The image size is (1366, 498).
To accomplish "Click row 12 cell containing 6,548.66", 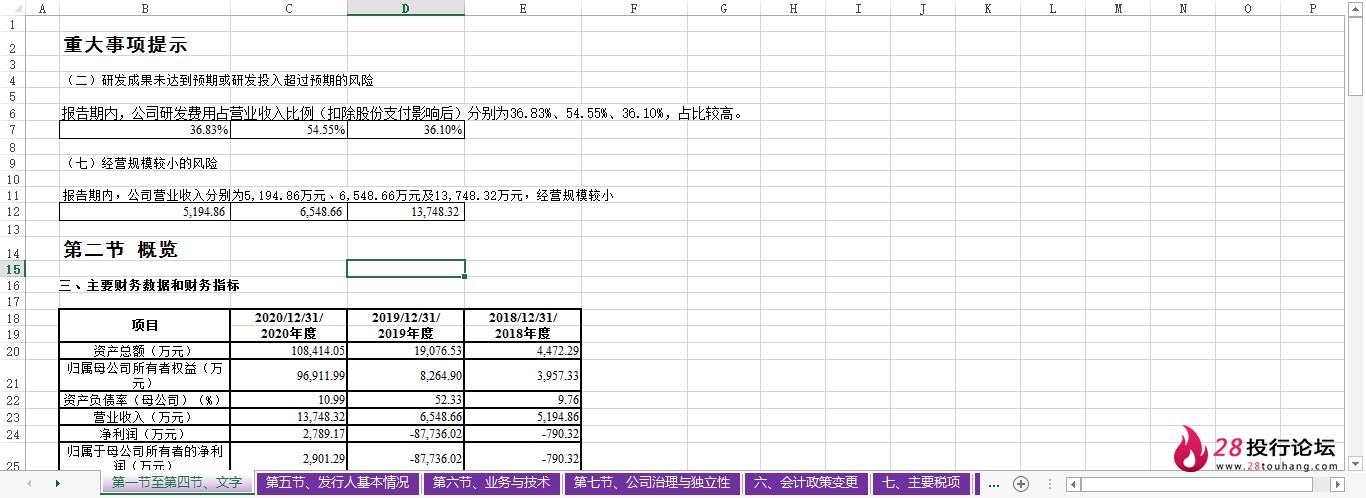I will pos(289,213).
